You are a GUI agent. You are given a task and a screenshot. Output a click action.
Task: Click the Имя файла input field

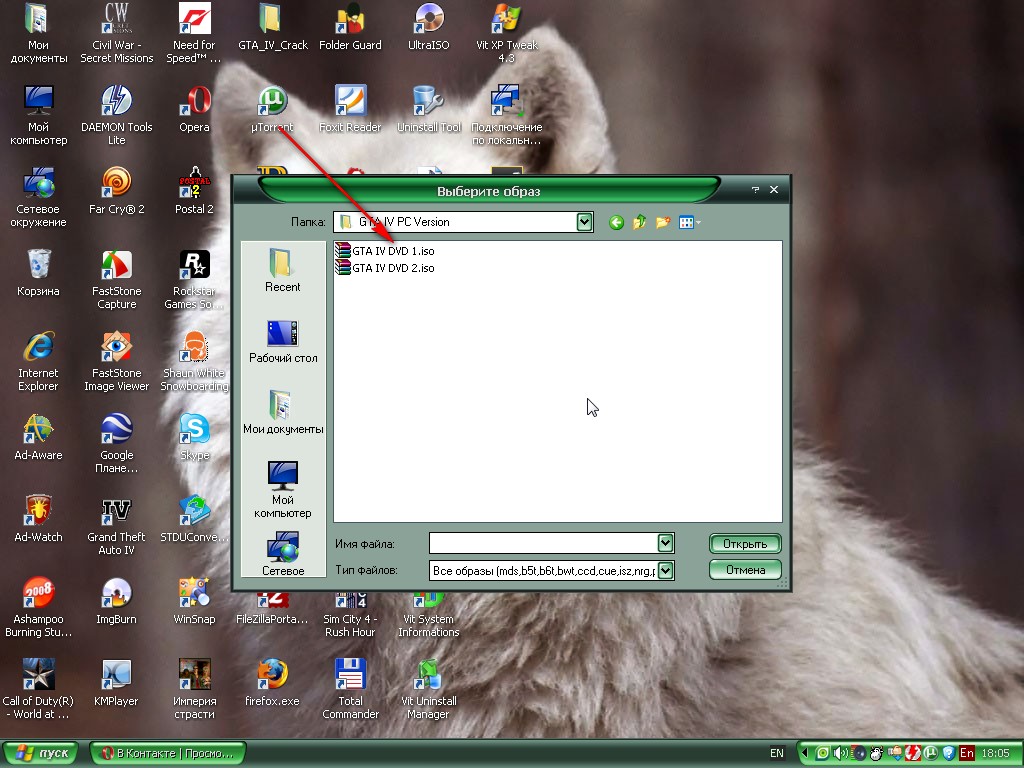click(543, 543)
